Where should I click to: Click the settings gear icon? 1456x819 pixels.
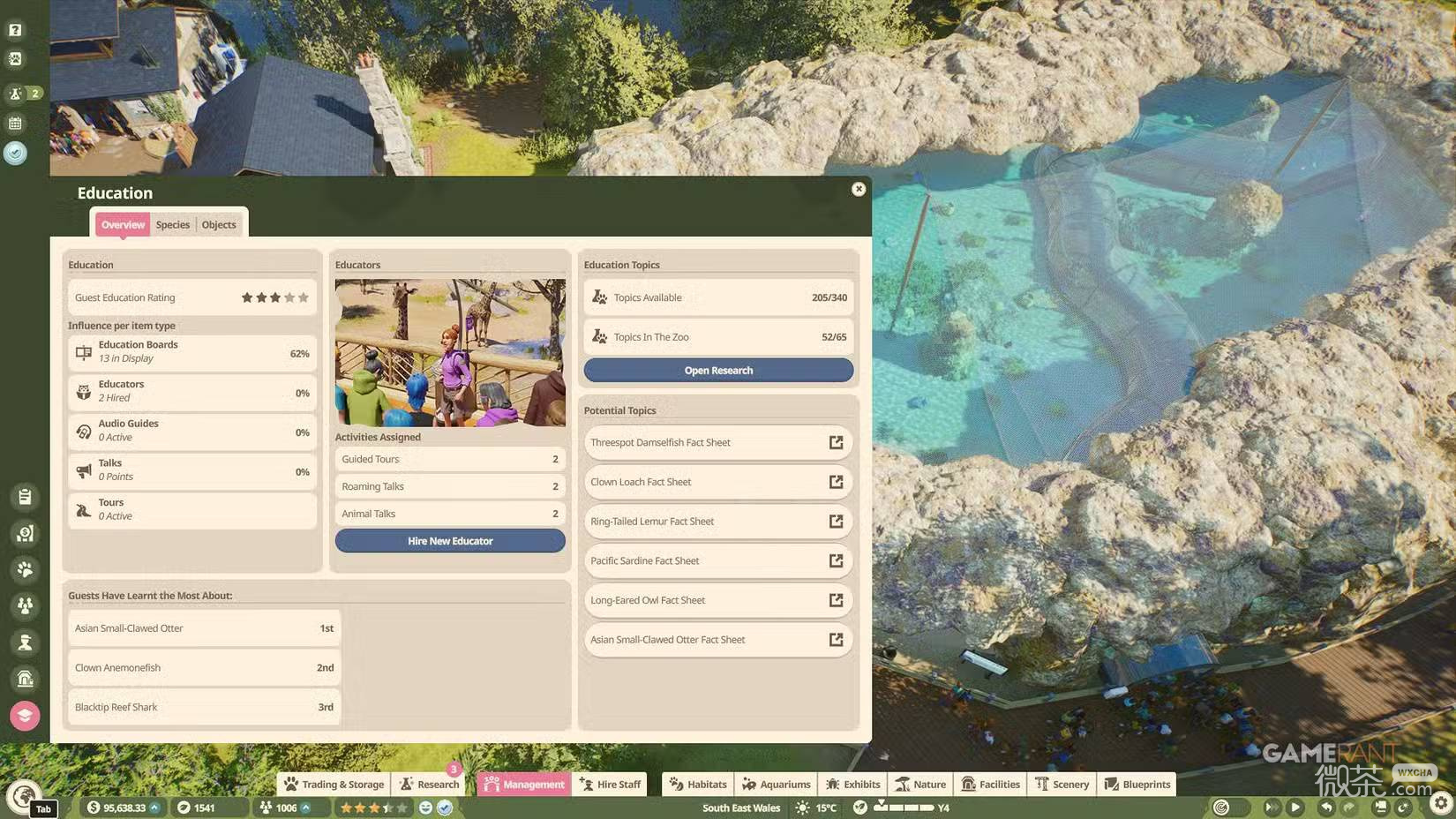pyautogui.click(x=1441, y=802)
